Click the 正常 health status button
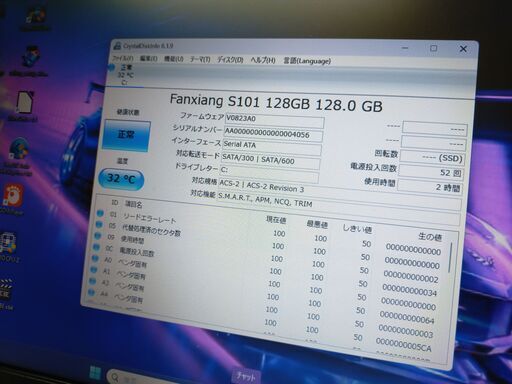Viewport: 512px width, 384px height. point(126,135)
